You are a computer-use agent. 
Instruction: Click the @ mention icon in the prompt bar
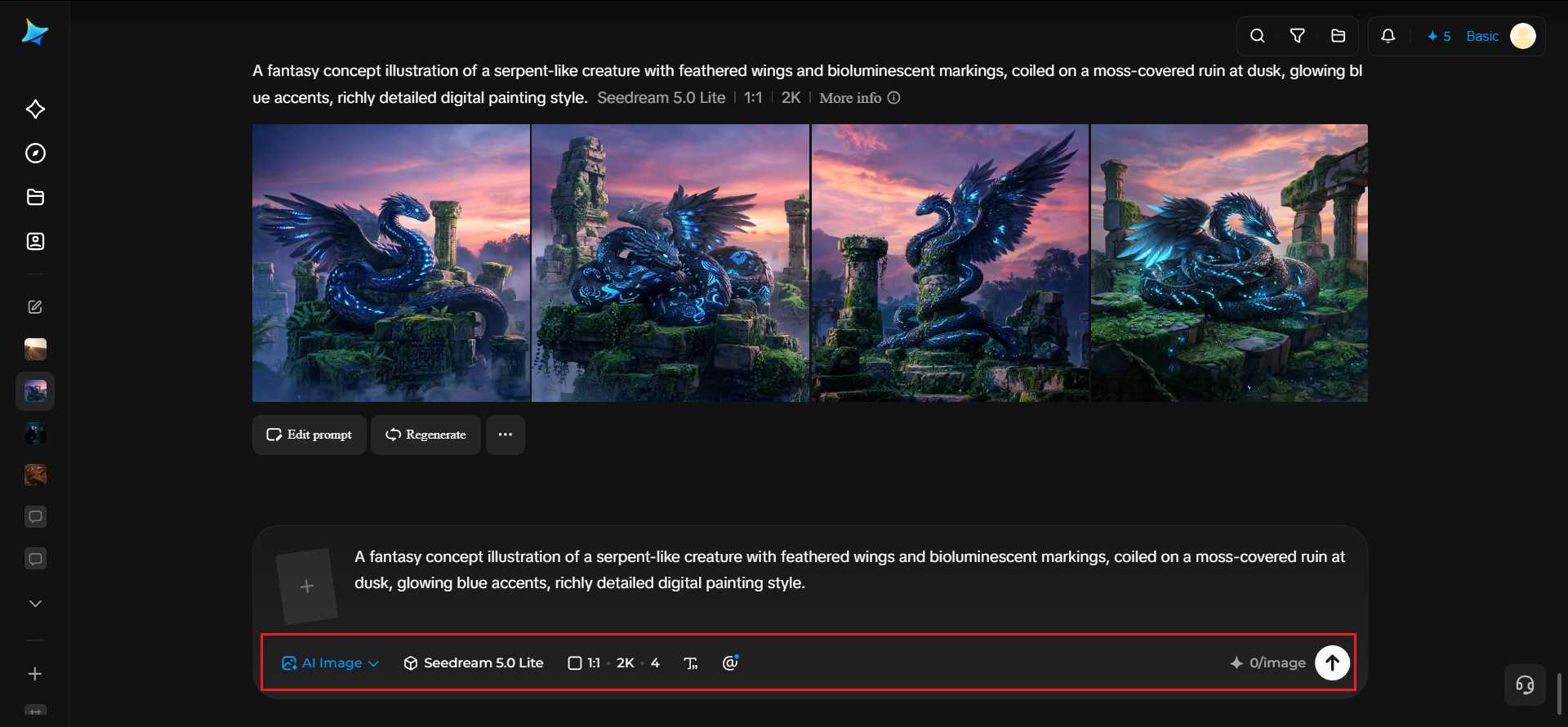point(730,663)
